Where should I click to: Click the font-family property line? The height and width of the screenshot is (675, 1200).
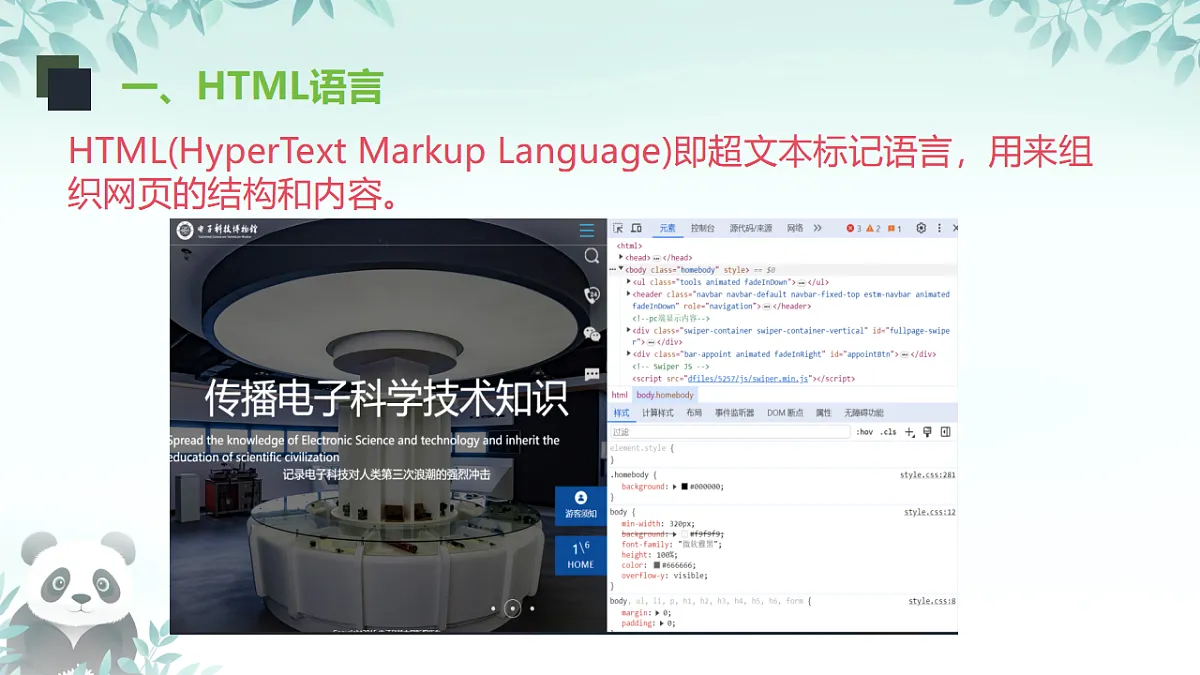pyautogui.click(x=671, y=545)
